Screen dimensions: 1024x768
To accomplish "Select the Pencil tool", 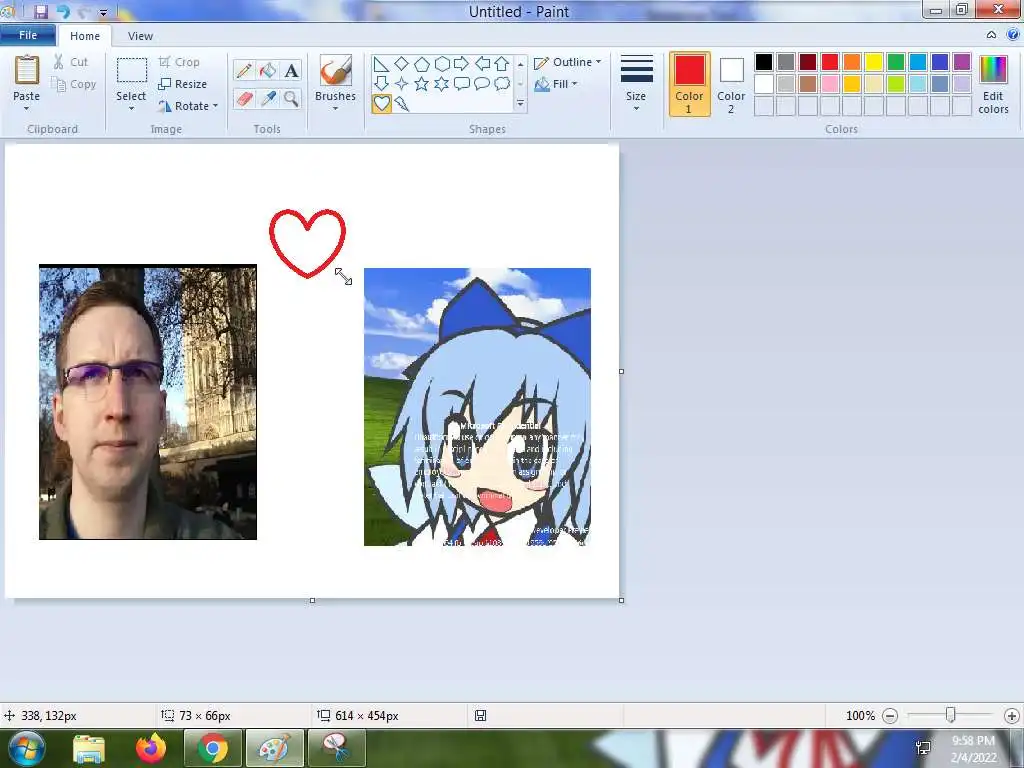I will 244,71.
